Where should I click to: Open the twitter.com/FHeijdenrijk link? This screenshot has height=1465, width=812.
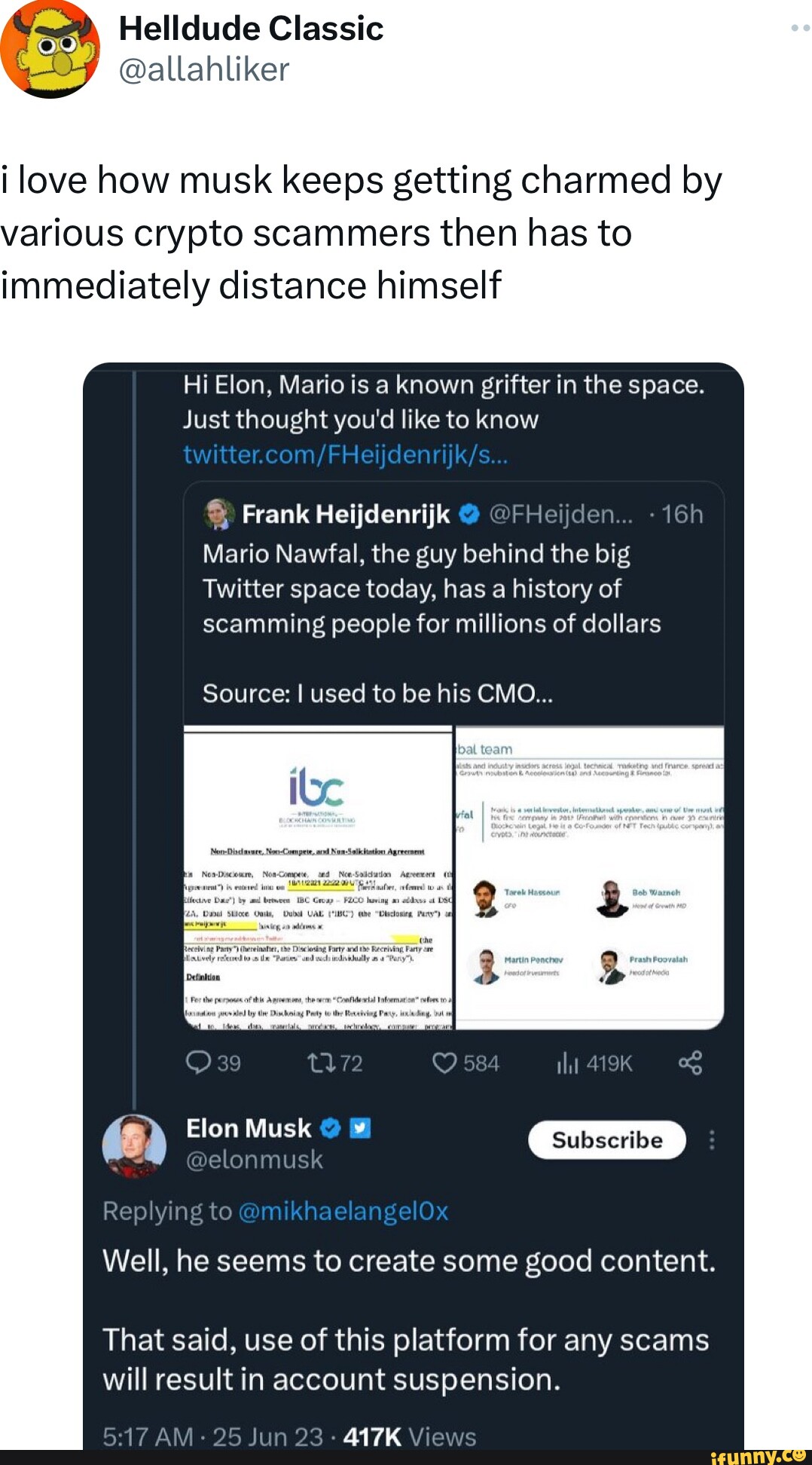(x=348, y=454)
